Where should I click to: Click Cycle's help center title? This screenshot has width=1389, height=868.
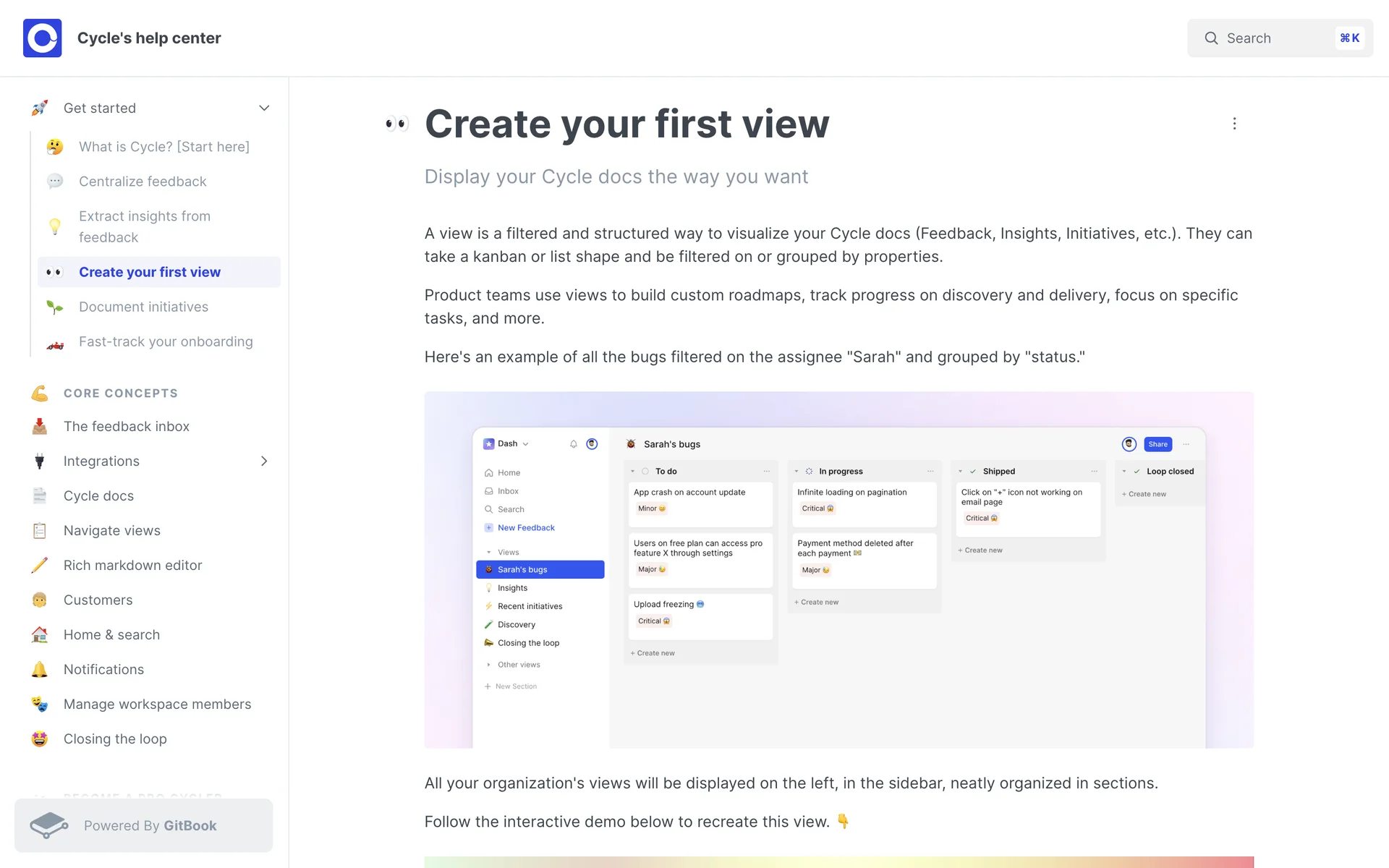[149, 38]
